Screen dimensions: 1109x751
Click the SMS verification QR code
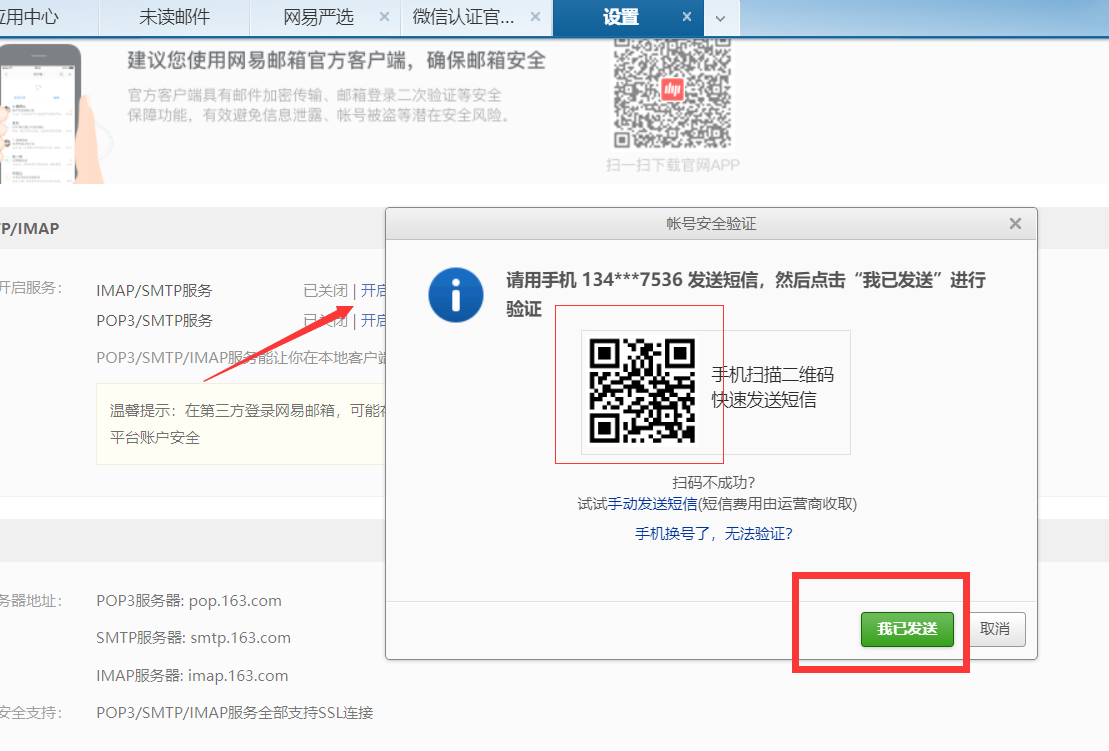[x=642, y=391]
